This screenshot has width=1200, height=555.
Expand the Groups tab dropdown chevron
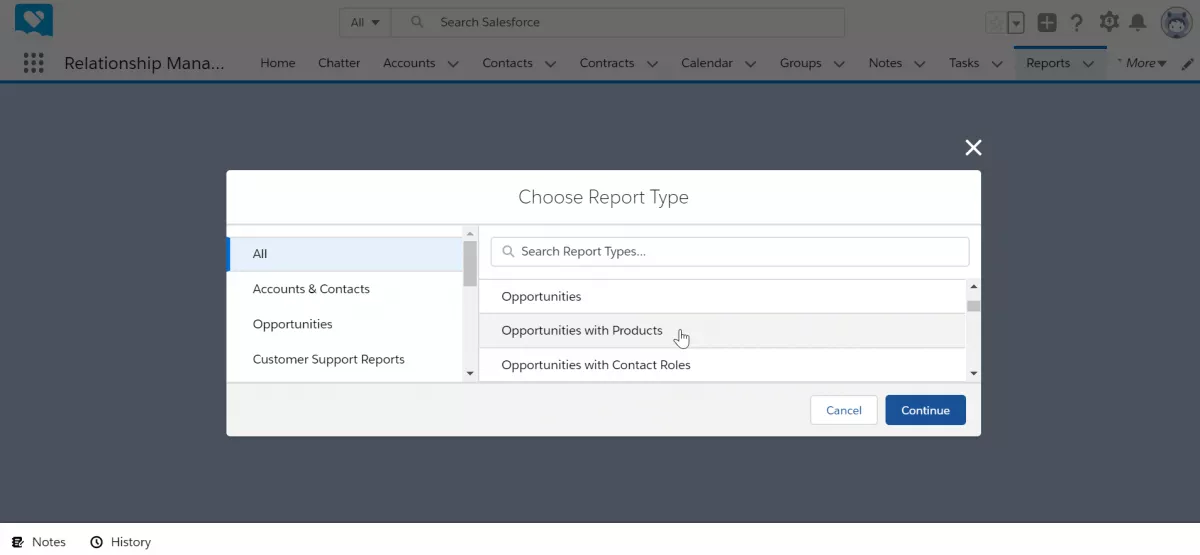(839, 64)
